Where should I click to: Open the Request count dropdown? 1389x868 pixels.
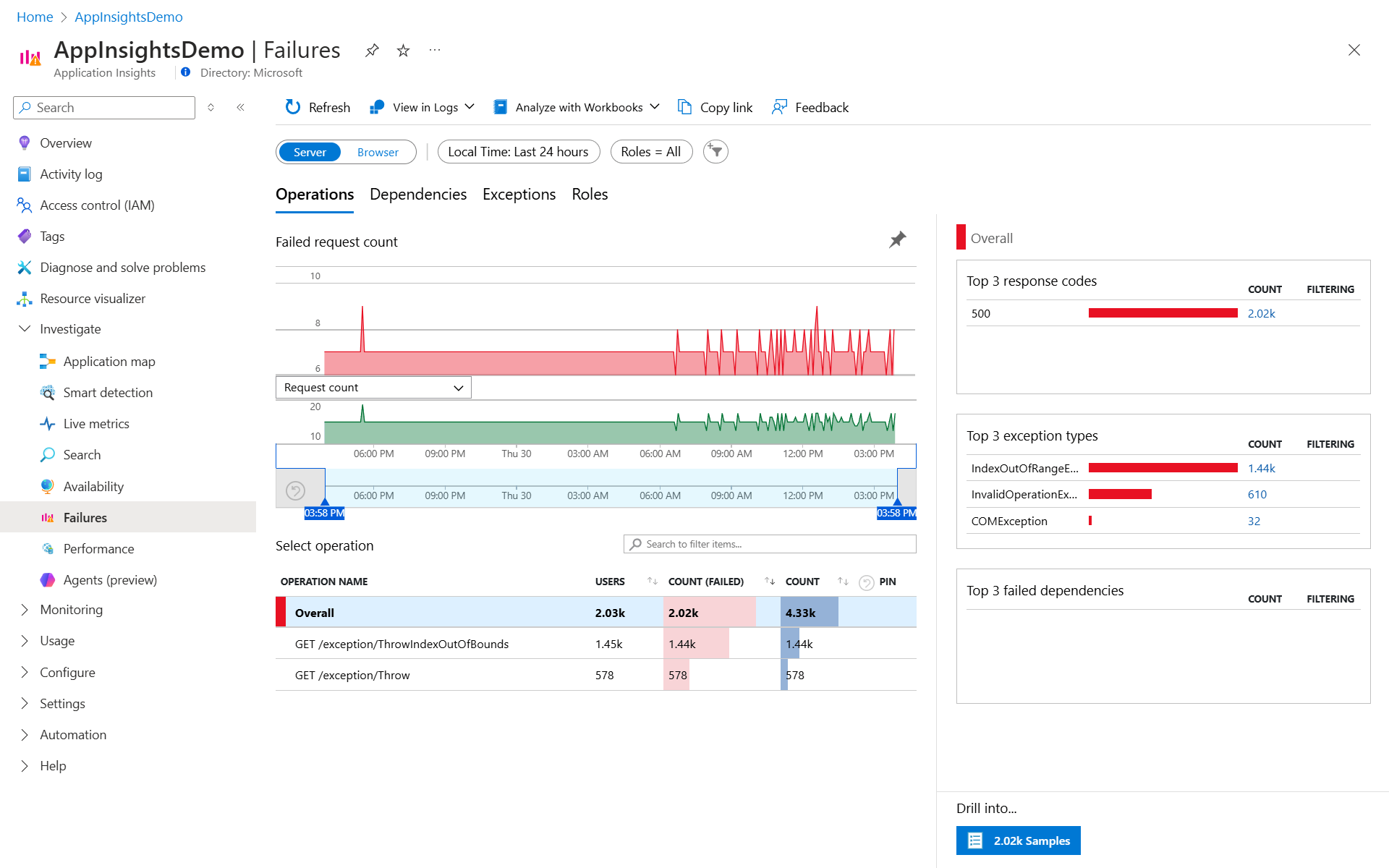[373, 388]
